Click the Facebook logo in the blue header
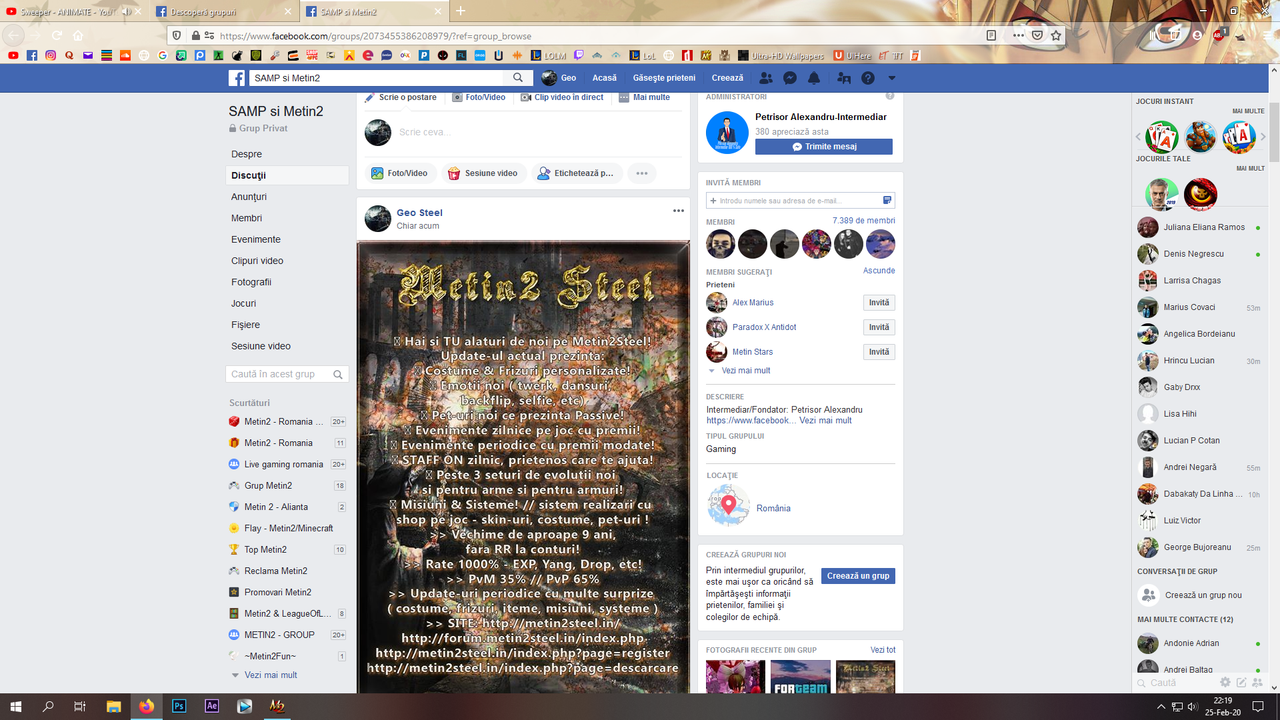Viewport: 1280px width, 720px height. pyautogui.click(x=237, y=78)
